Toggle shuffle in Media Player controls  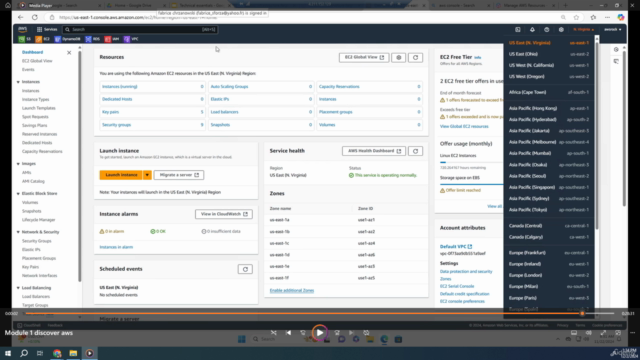(273, 333)
